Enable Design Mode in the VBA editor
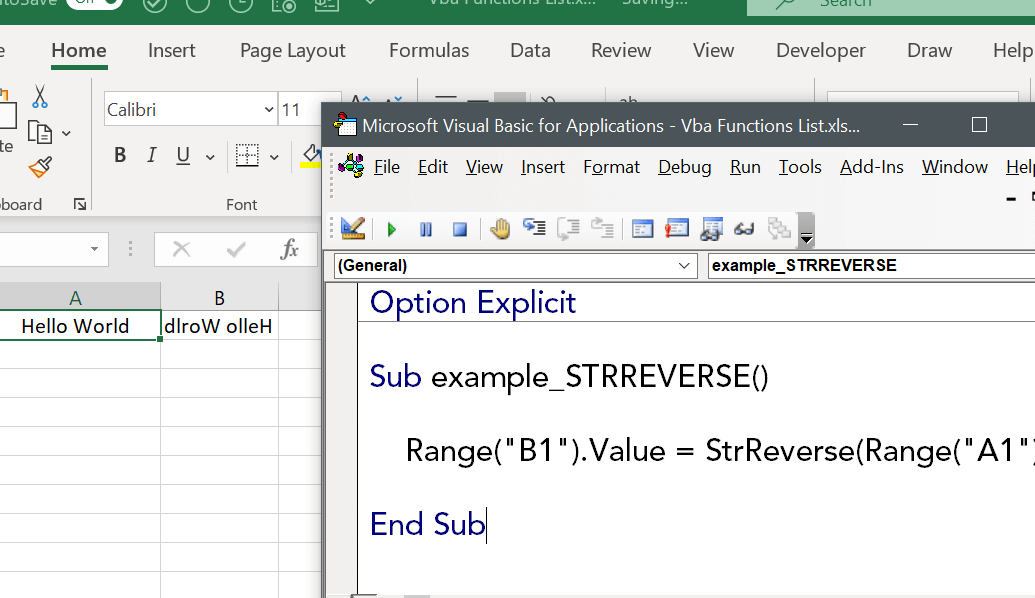The height and width of the screenshot is (598, 1035). click(499, 229)
